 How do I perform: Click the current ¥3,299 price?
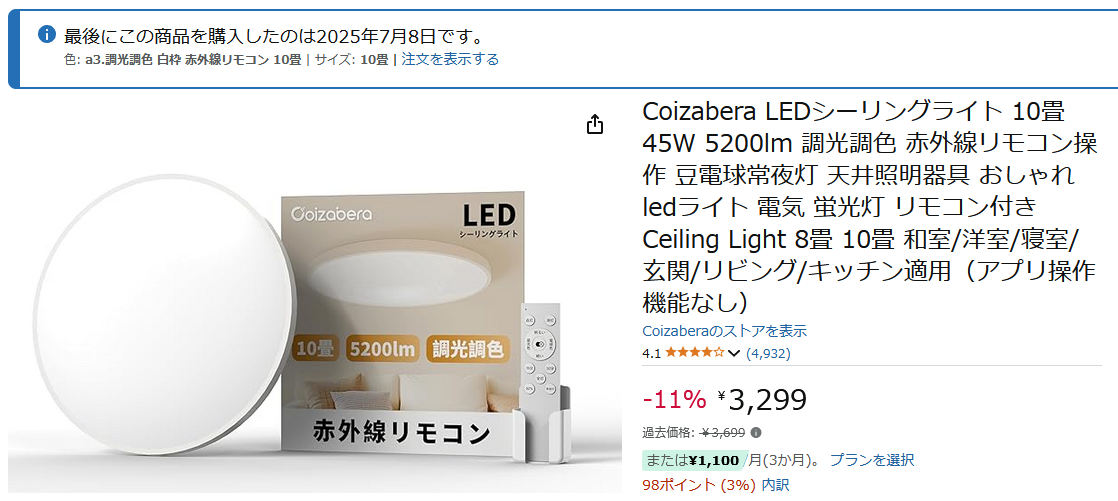[x=762, y=401]
